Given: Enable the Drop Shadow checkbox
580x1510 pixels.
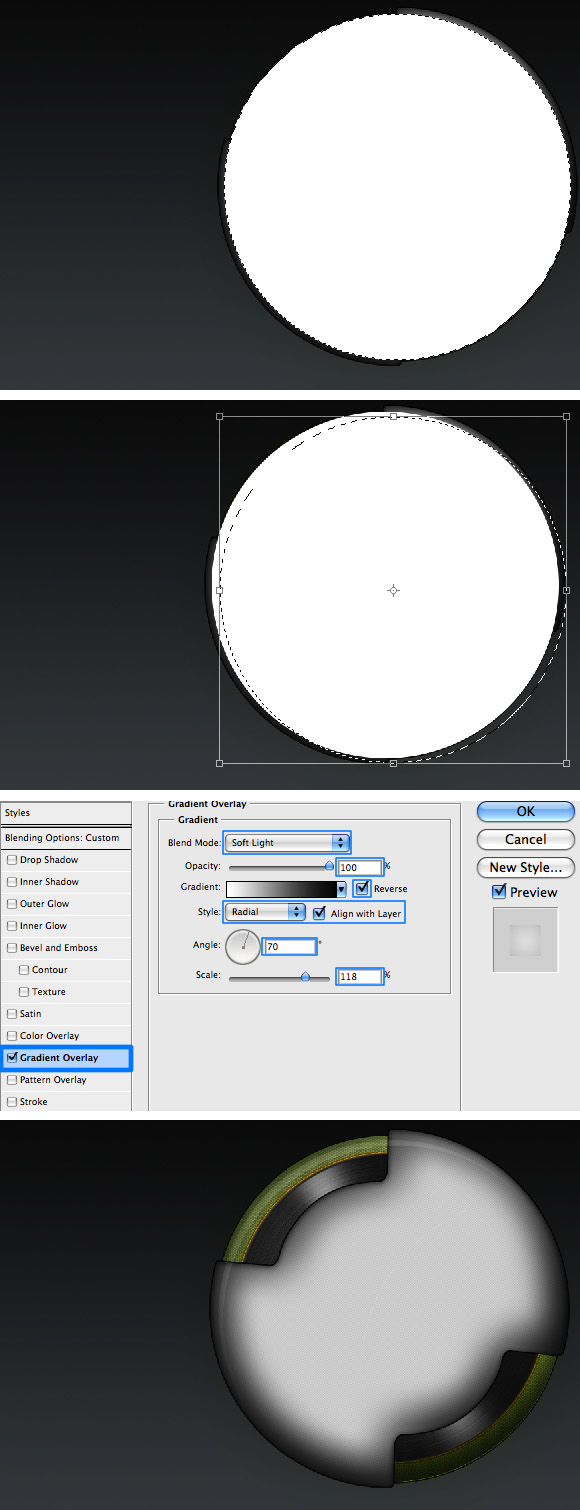Looking at the screenshot, I should point(12,860).
